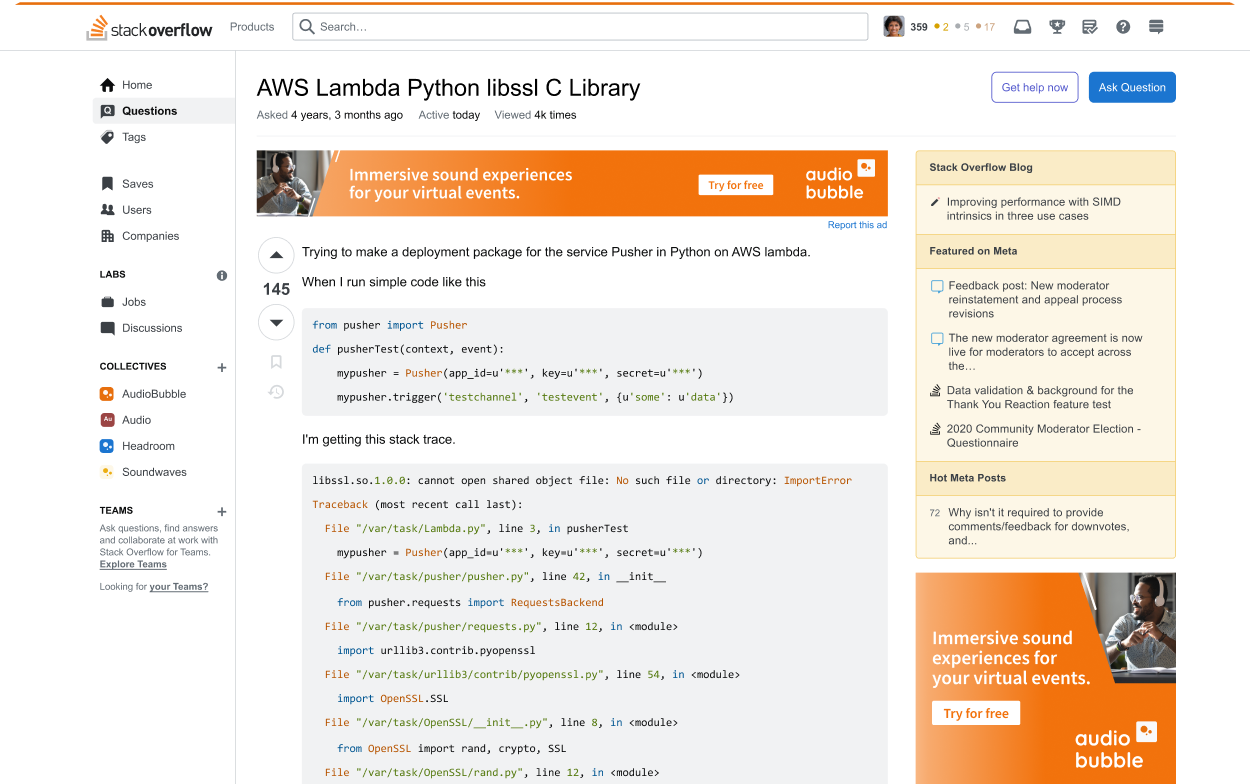
Task: Bookmark the question with save icon
Action: click(276, 362)
